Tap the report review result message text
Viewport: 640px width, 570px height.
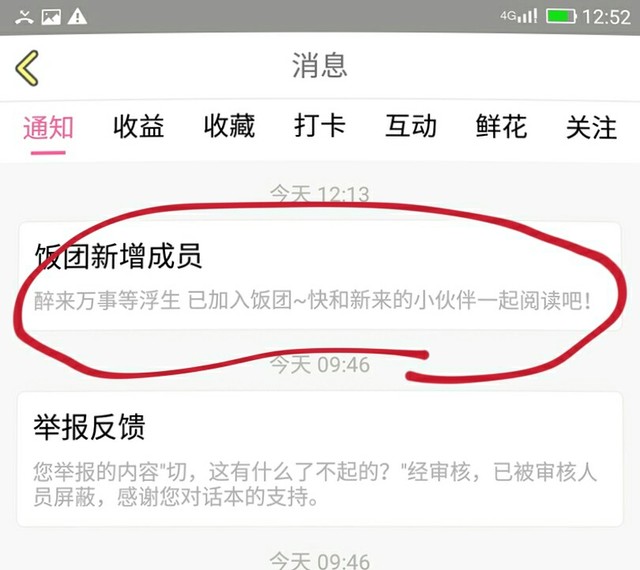coord(315,484)
